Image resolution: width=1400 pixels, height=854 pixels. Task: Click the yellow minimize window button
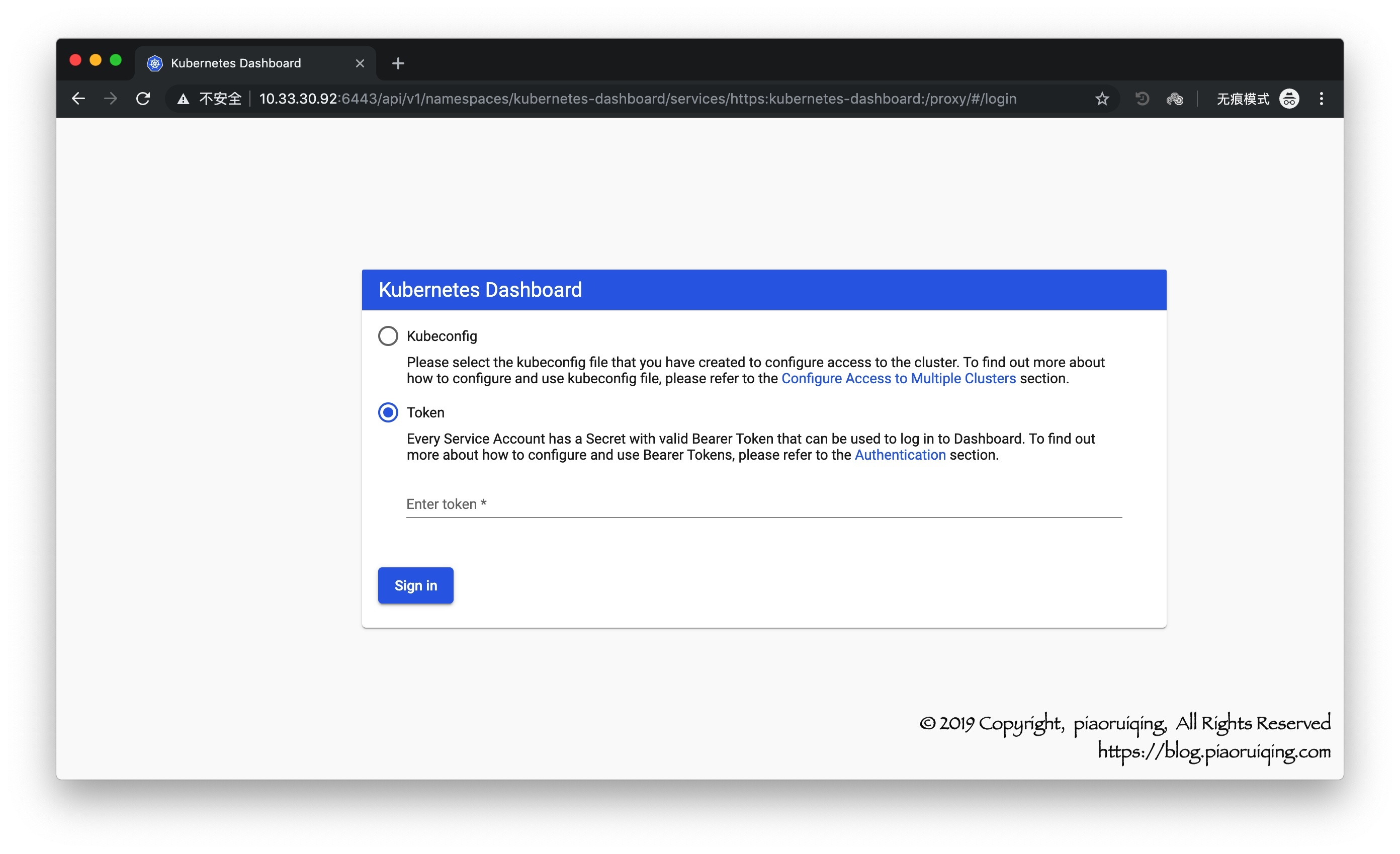tap(96, 60)
